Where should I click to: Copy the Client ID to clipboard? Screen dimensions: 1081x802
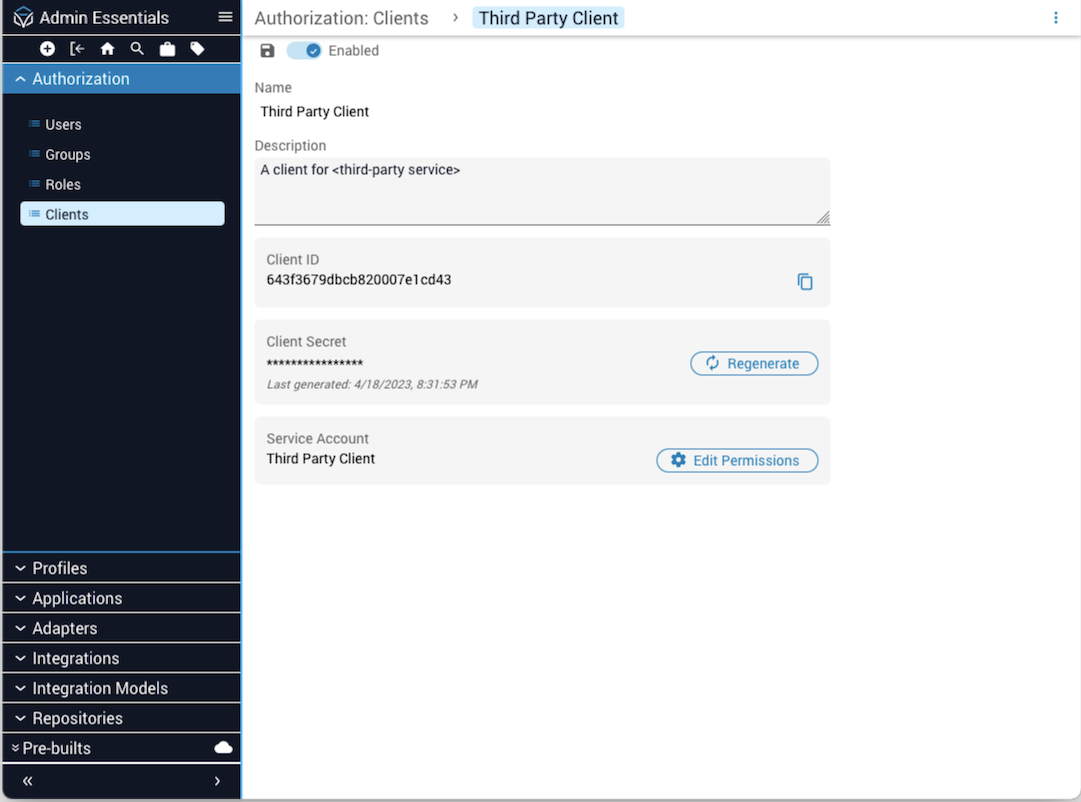[805, 282]
